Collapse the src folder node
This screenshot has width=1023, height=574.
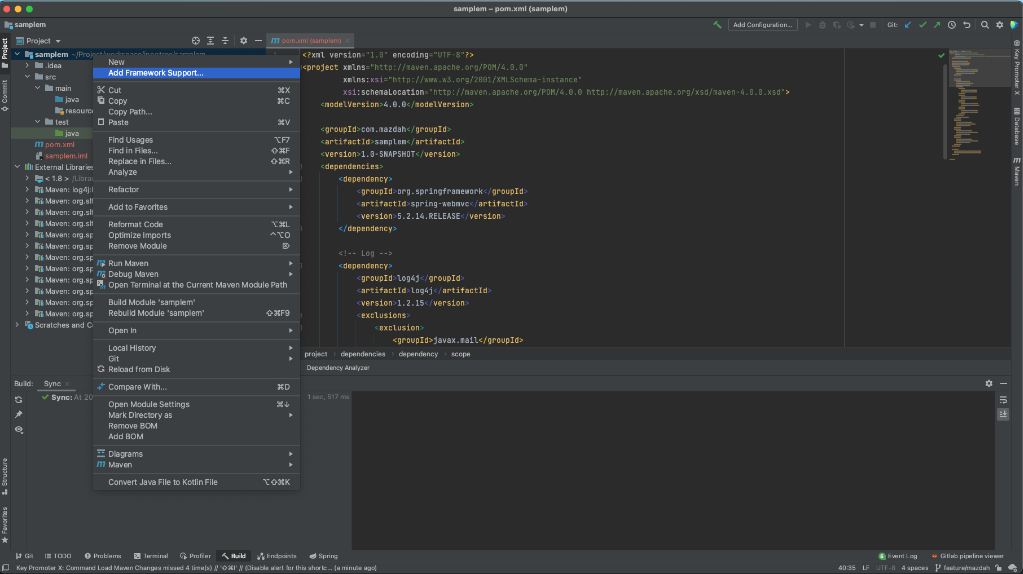click(27, 76)
